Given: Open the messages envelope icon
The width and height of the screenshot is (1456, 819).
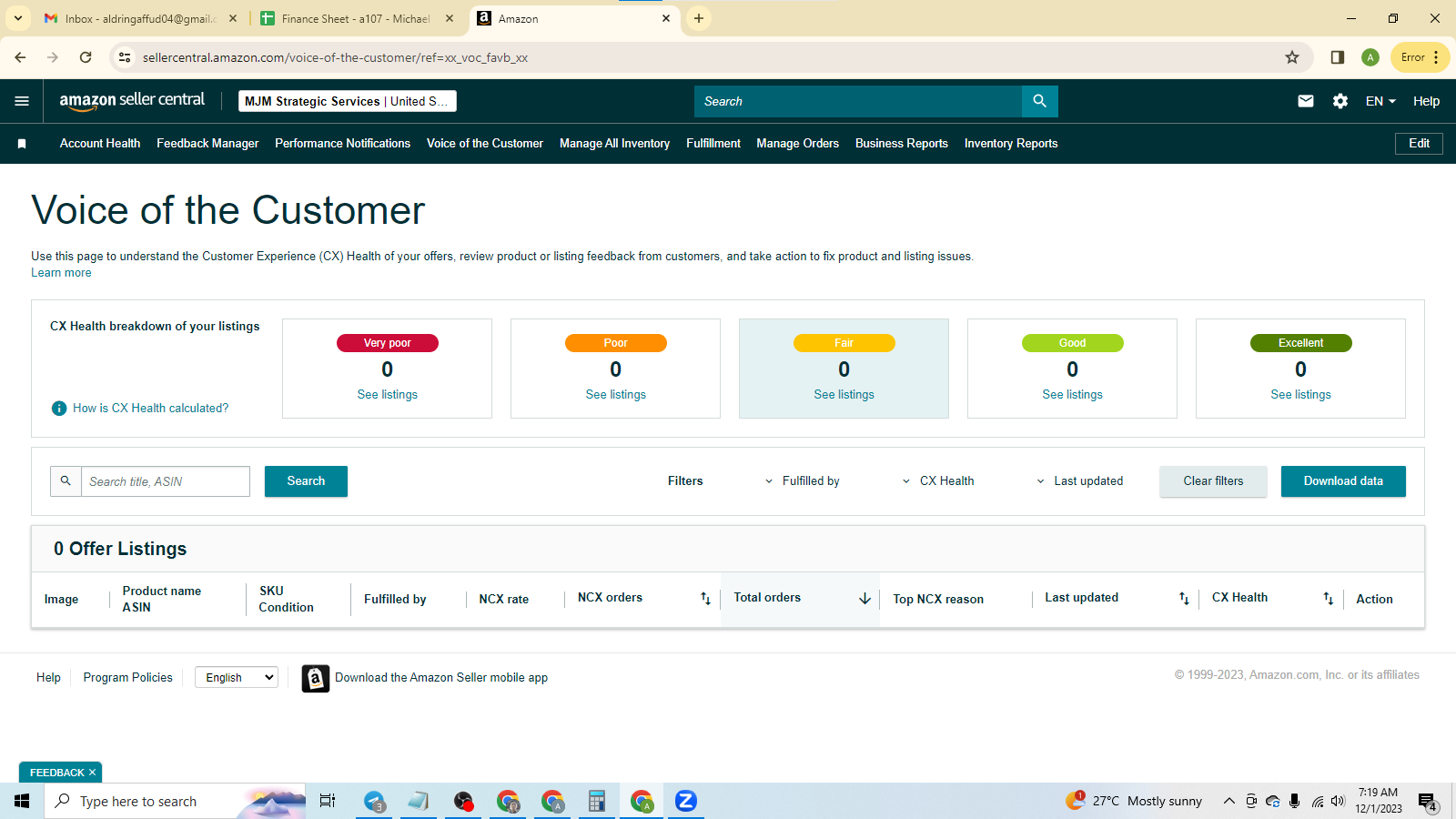Looking at the screenshot, I should point(1306,101).
